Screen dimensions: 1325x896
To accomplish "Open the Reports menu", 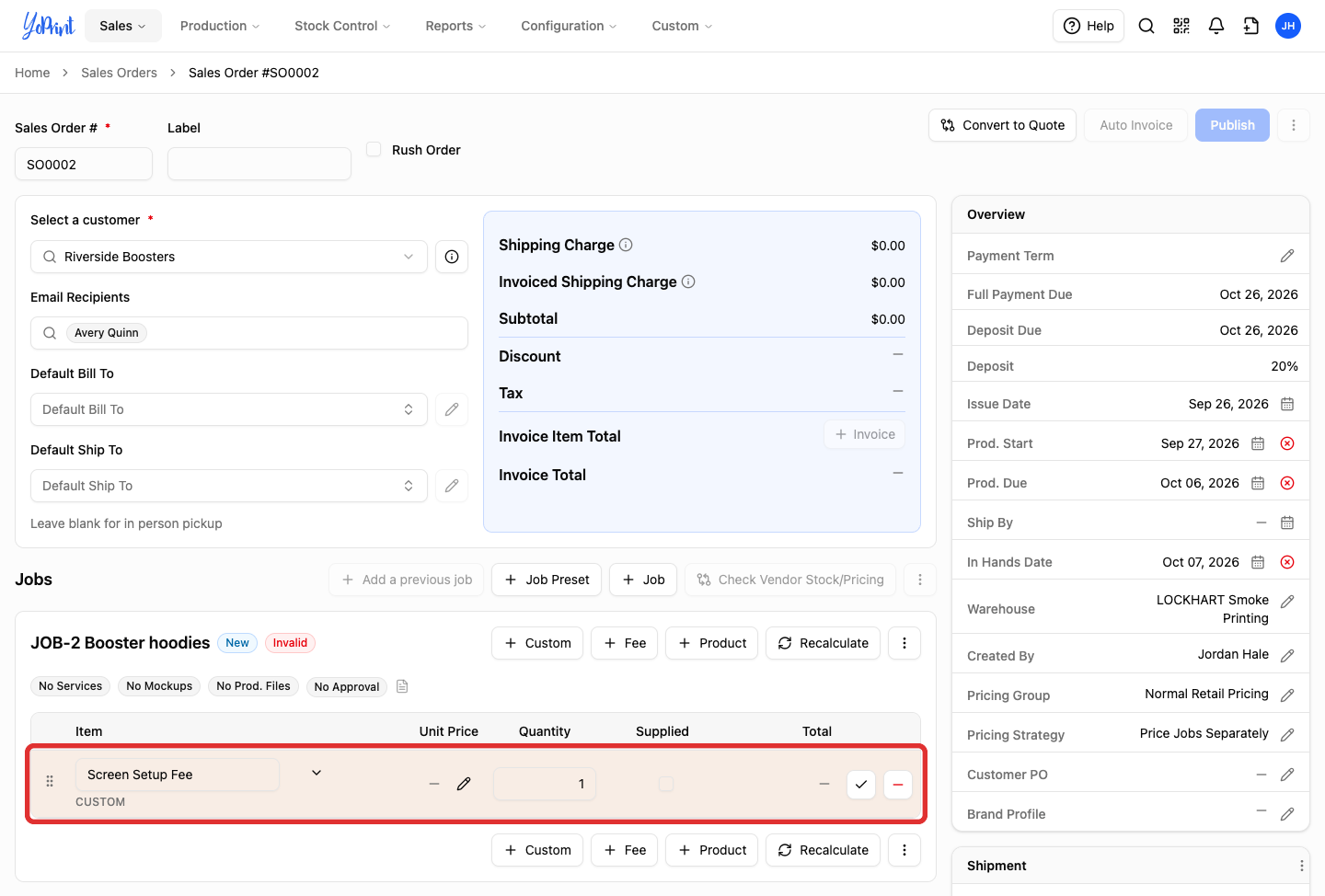I will [x=455, y=26].
